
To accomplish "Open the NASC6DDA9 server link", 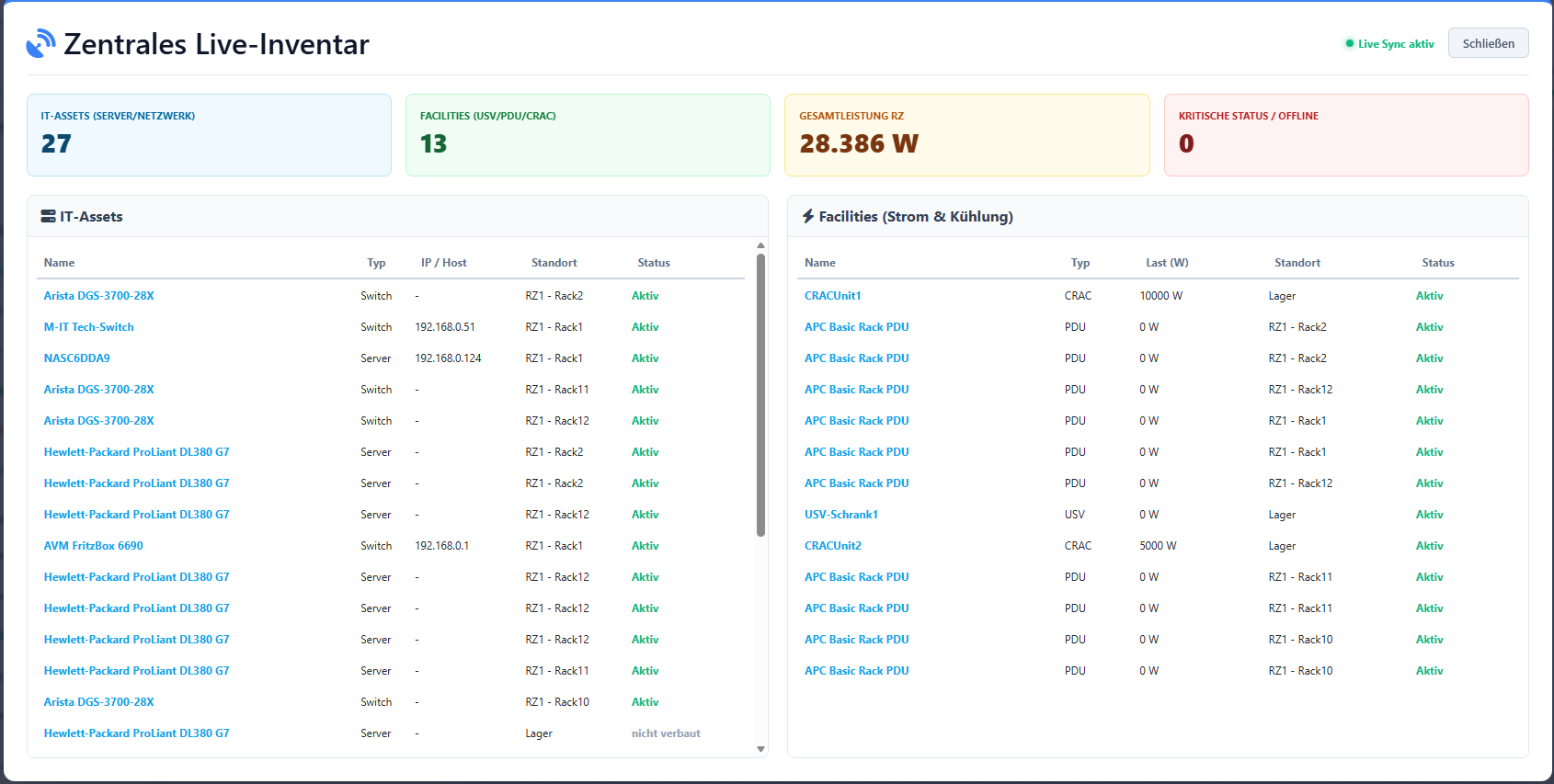I will click(77, 358).
